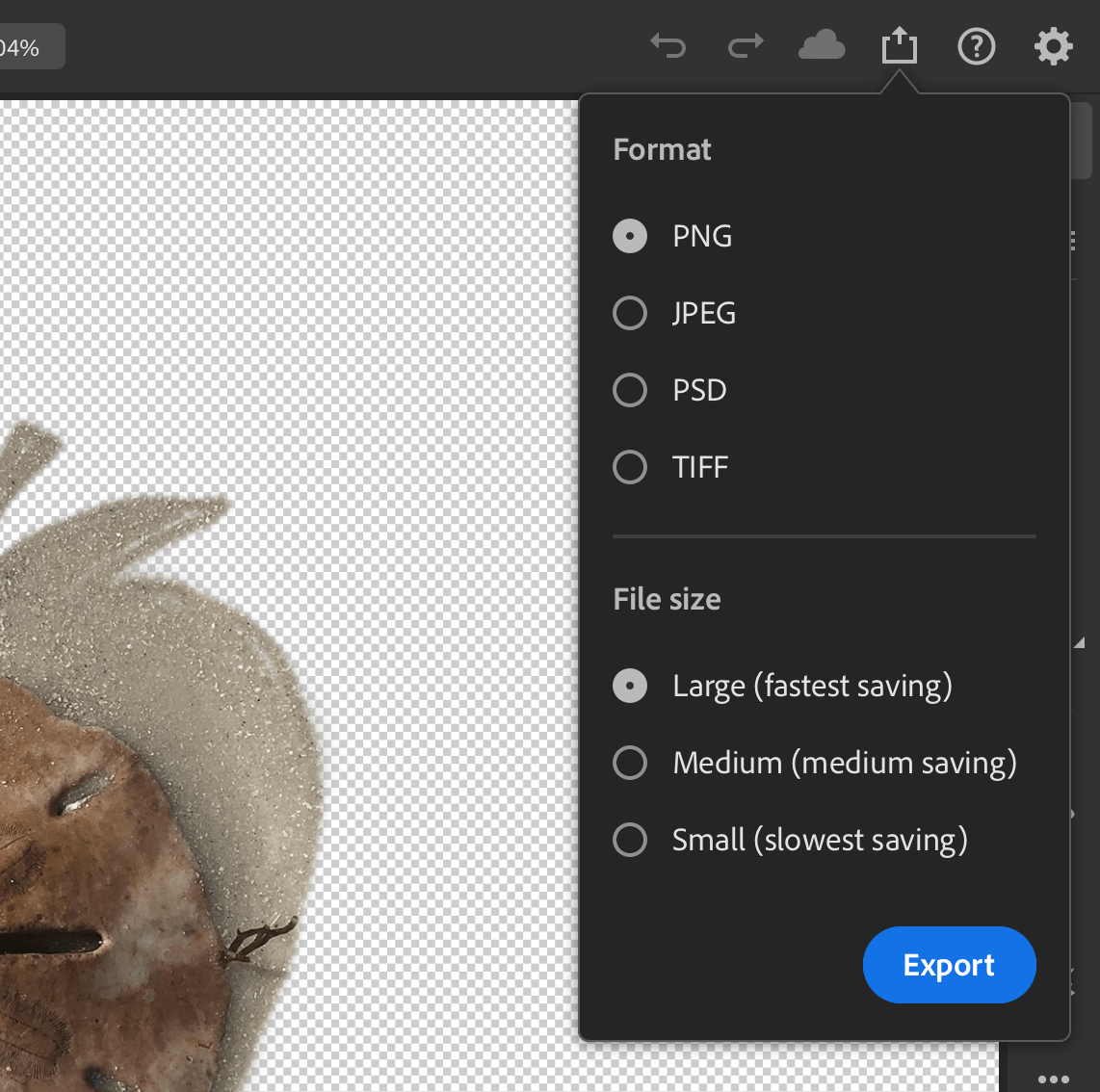Viewport: 1100px width, 1092px height.
Task: Pick Small (slowest saving) file size
Action: coord(630,840)
